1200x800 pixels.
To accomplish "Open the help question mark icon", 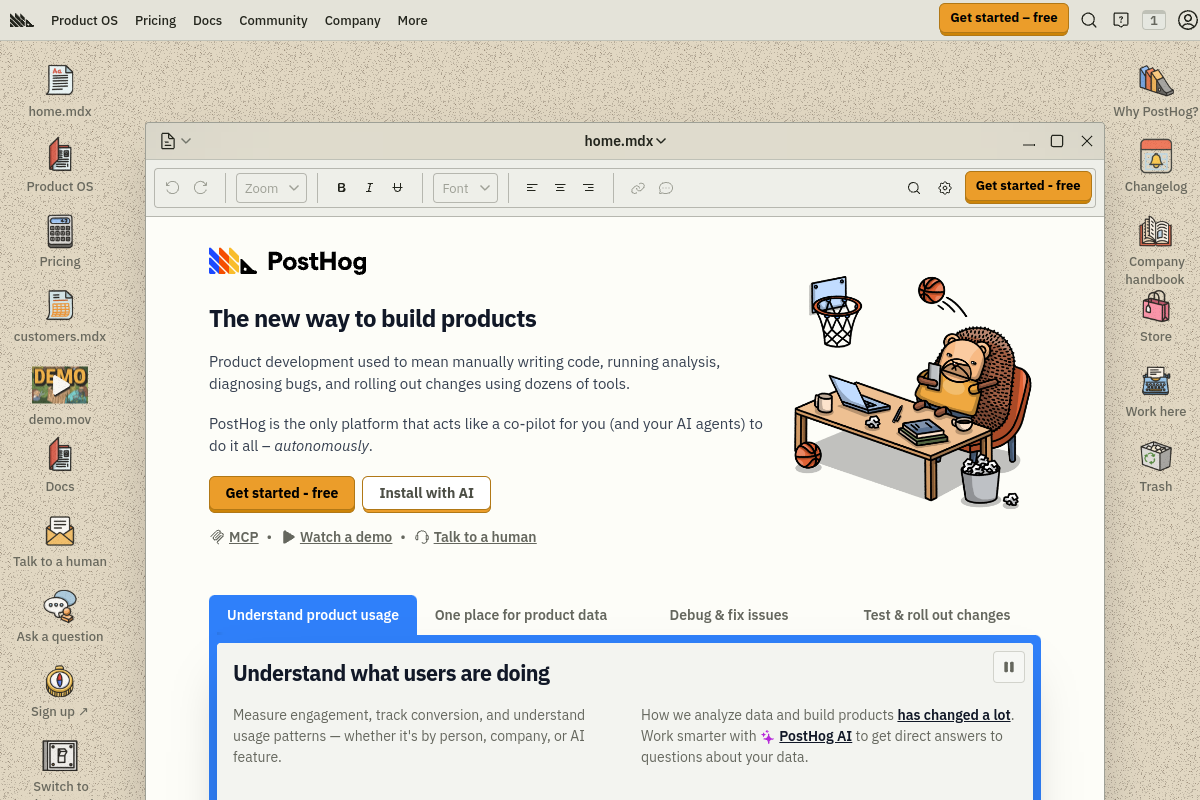I will [x=1121, y=19].
